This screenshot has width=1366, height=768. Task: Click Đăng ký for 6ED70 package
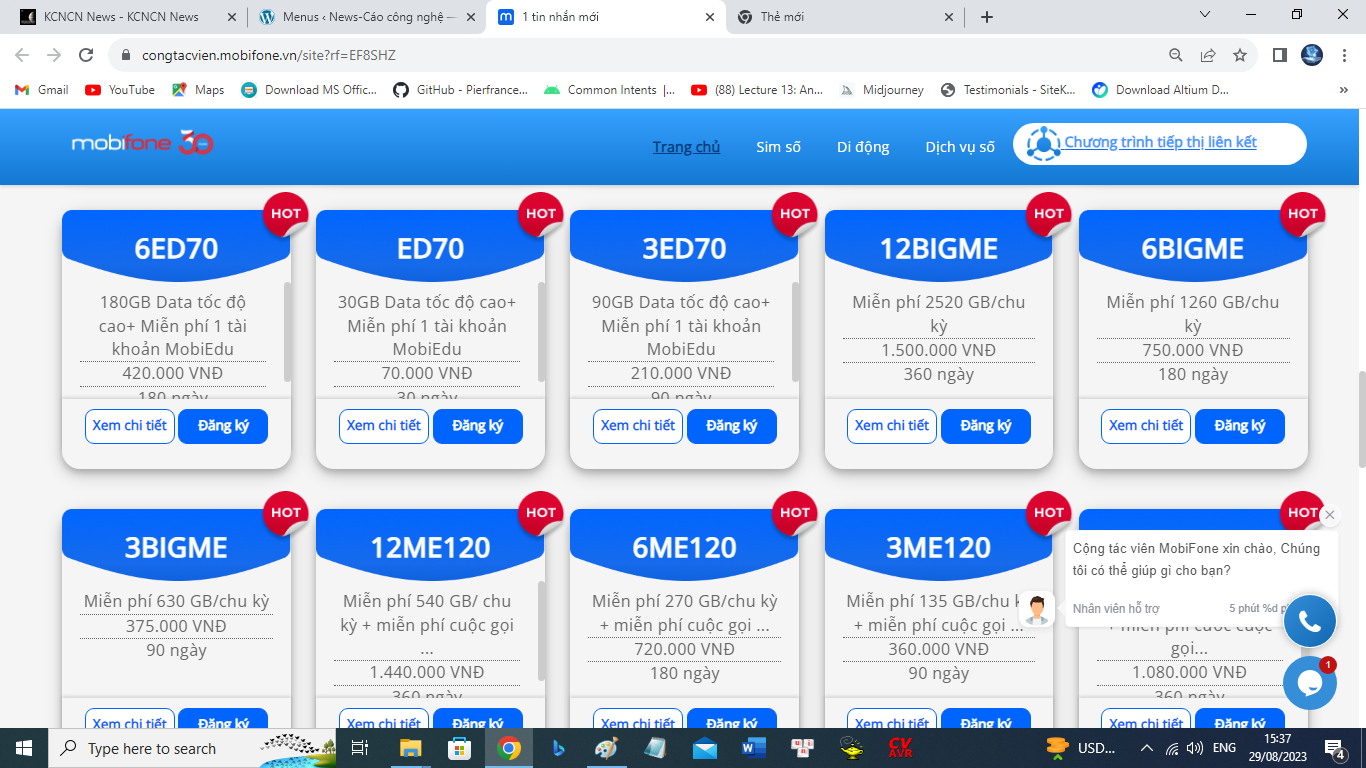click(223, 426)
